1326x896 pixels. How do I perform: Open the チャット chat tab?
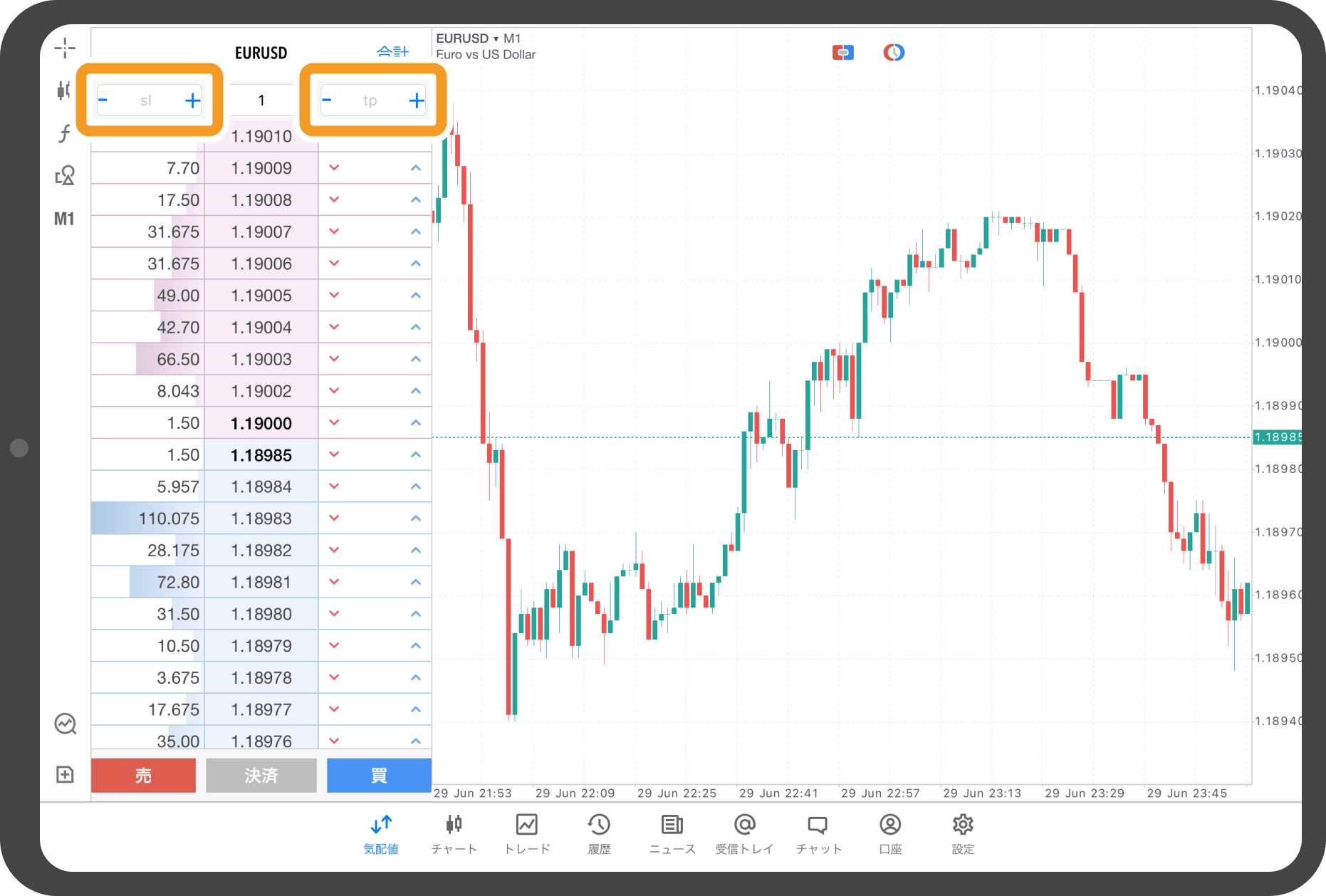[818, 834]
